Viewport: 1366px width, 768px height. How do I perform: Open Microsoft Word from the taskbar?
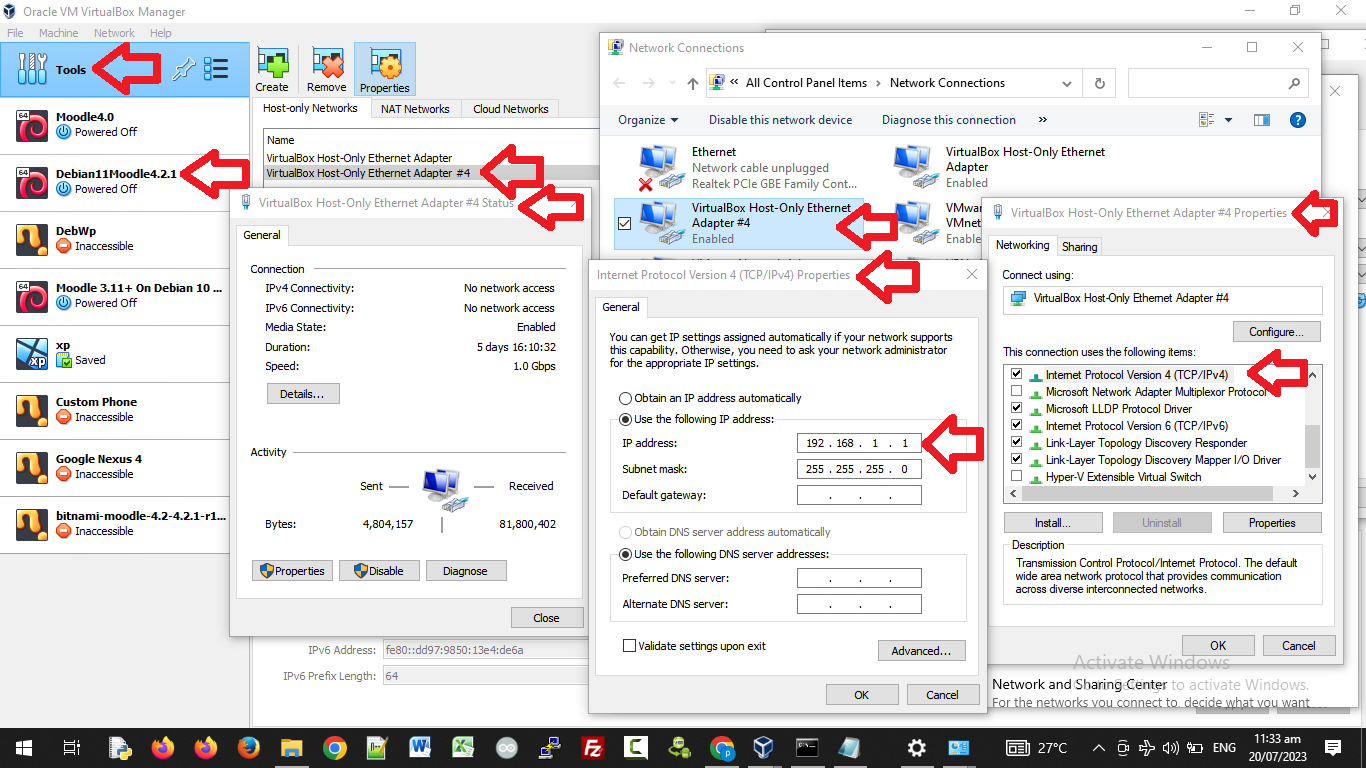(x=420, y=747)
